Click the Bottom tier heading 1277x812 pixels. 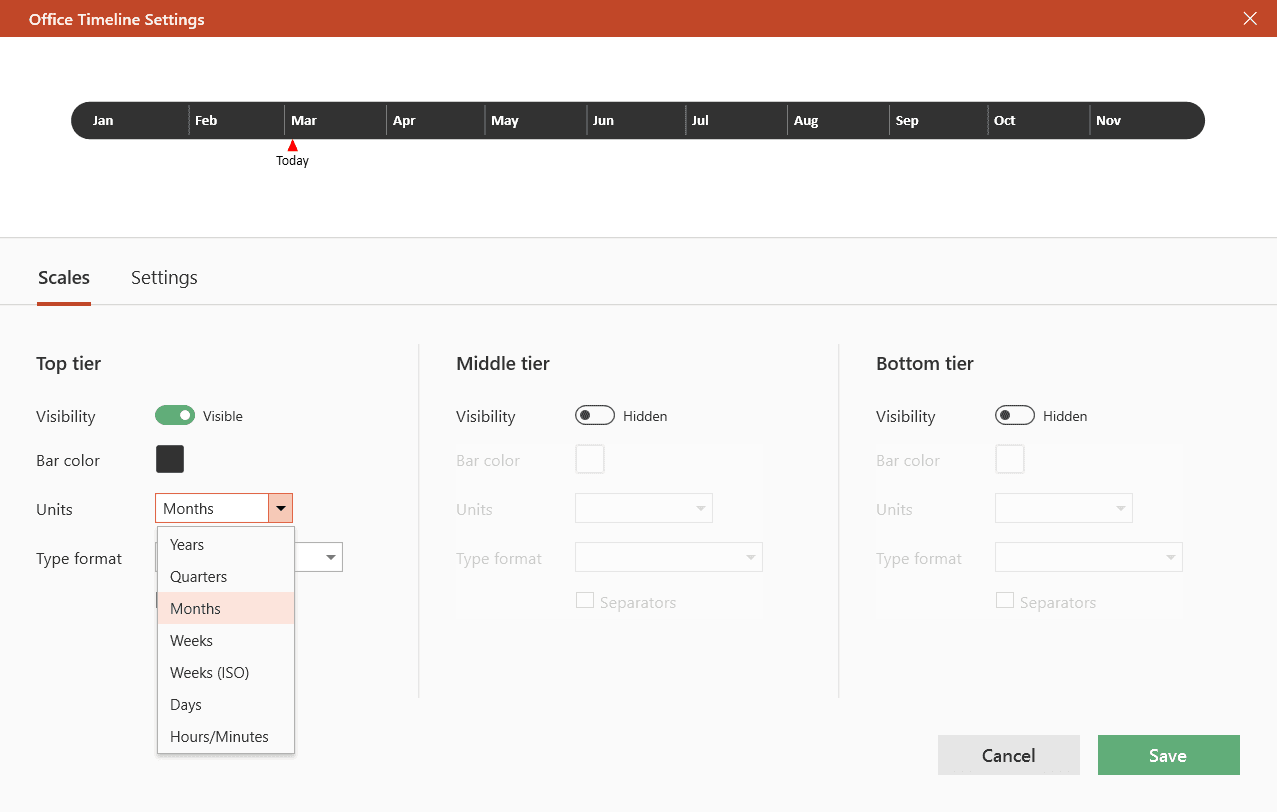click(925, 363)
